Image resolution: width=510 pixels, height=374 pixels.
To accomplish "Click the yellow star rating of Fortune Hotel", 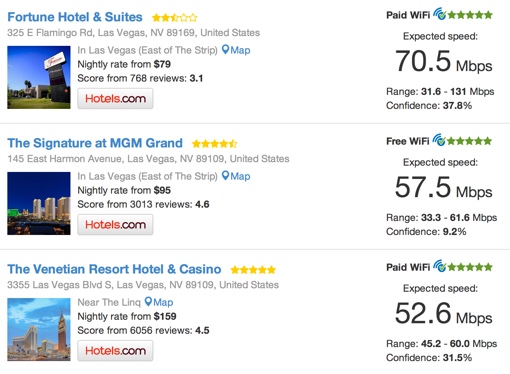I will (x=175, y=17).
